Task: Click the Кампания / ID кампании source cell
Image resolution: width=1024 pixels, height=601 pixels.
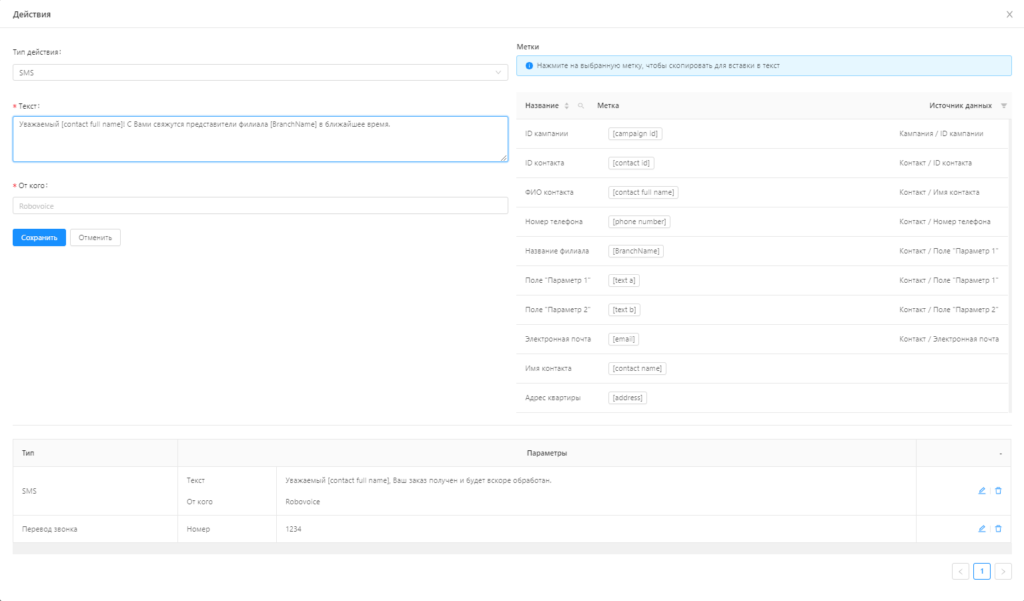Action: point(941,134)
